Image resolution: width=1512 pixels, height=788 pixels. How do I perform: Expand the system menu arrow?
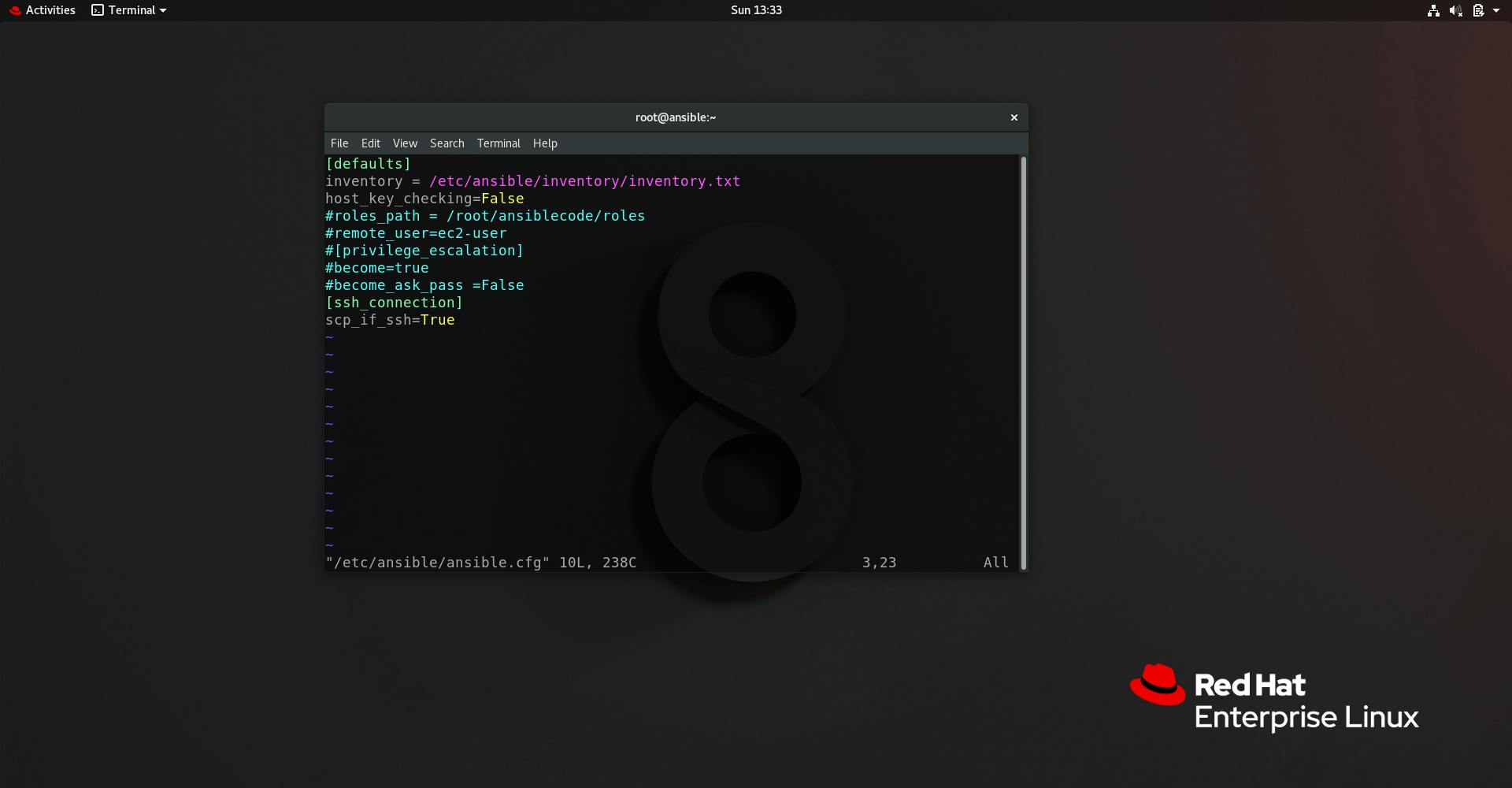(x=1496, y=10)
